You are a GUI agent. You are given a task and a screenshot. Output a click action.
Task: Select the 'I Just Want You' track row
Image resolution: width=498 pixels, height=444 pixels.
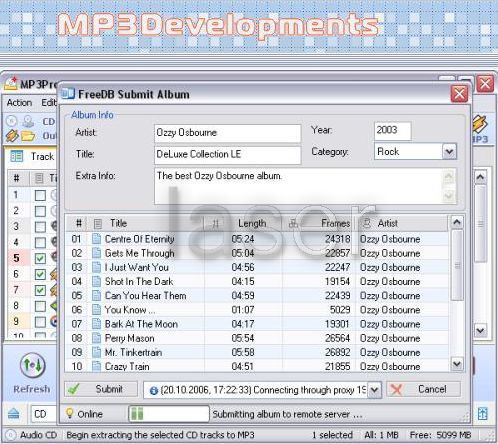tap(257, 267)
